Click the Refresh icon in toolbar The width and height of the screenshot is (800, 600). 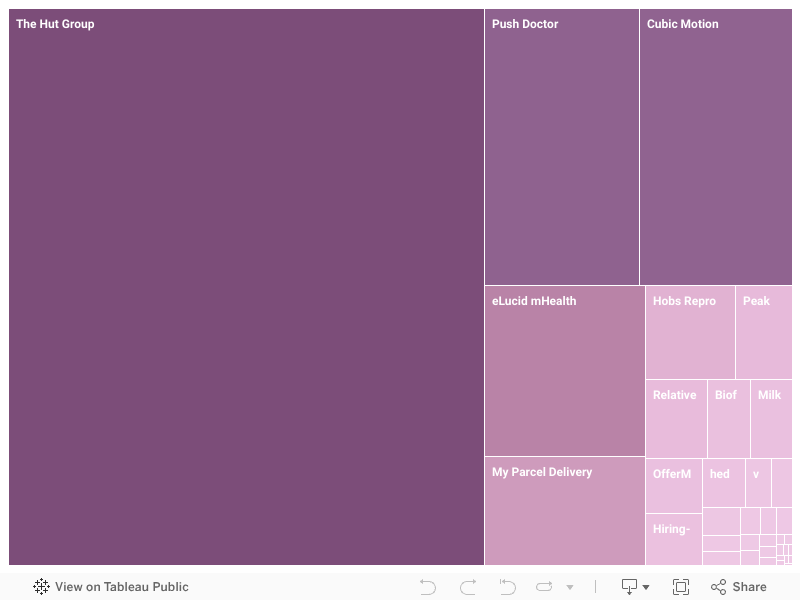coord(544,587)
